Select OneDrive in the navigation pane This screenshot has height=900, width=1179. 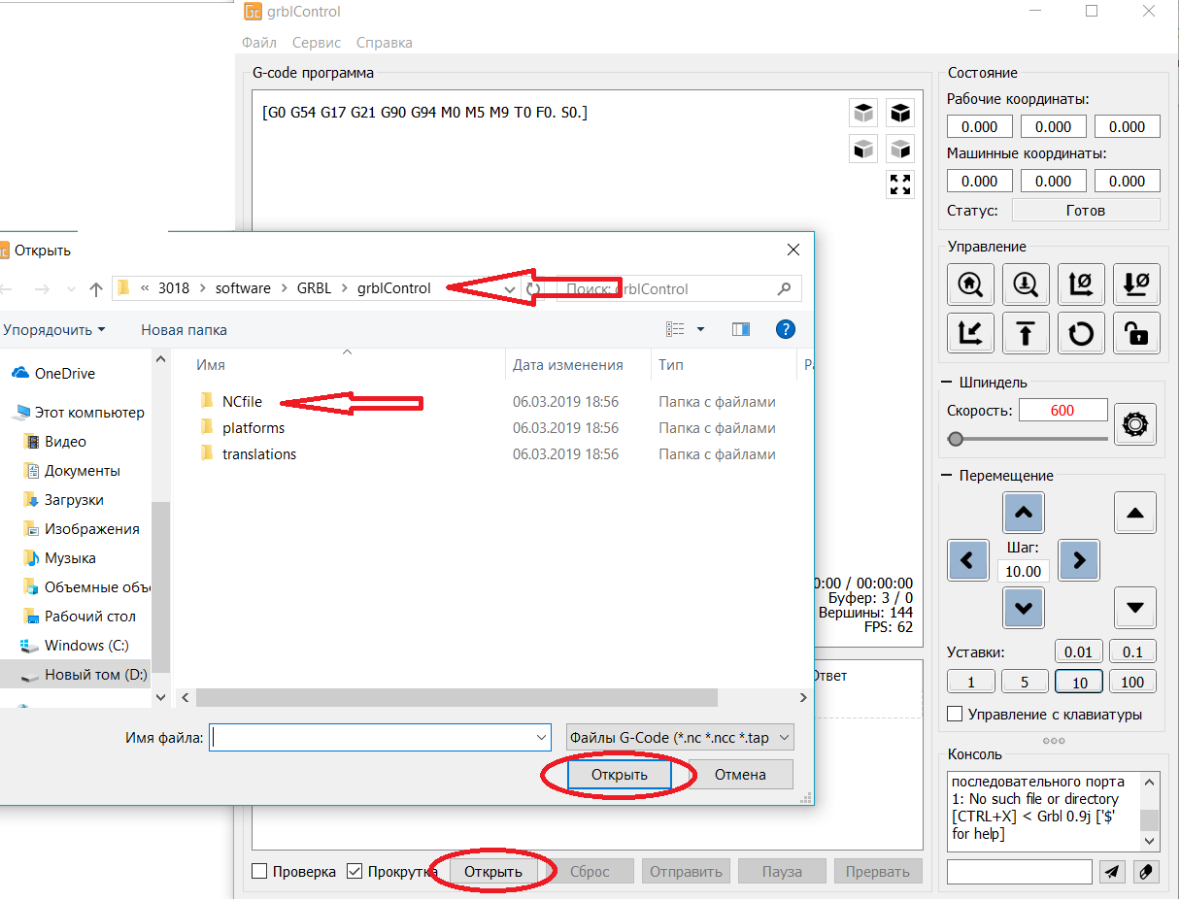click(65, 374)
